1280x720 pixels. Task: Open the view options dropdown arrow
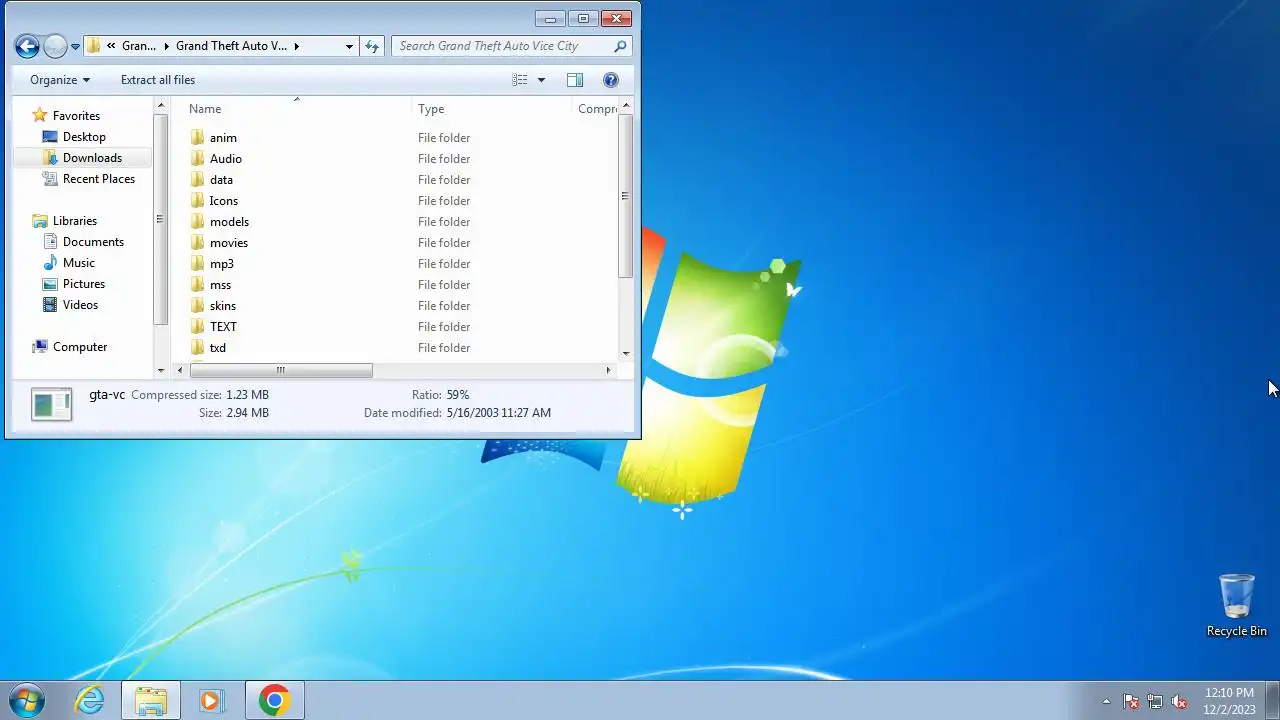(541, 80)
